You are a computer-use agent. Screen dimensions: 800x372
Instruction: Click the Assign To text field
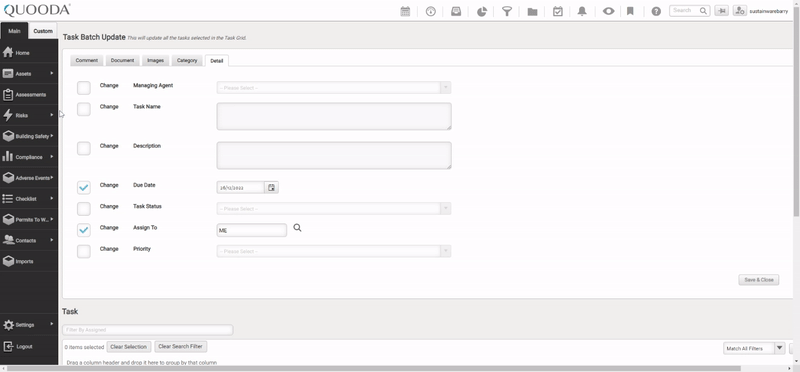tap(252, 230)
